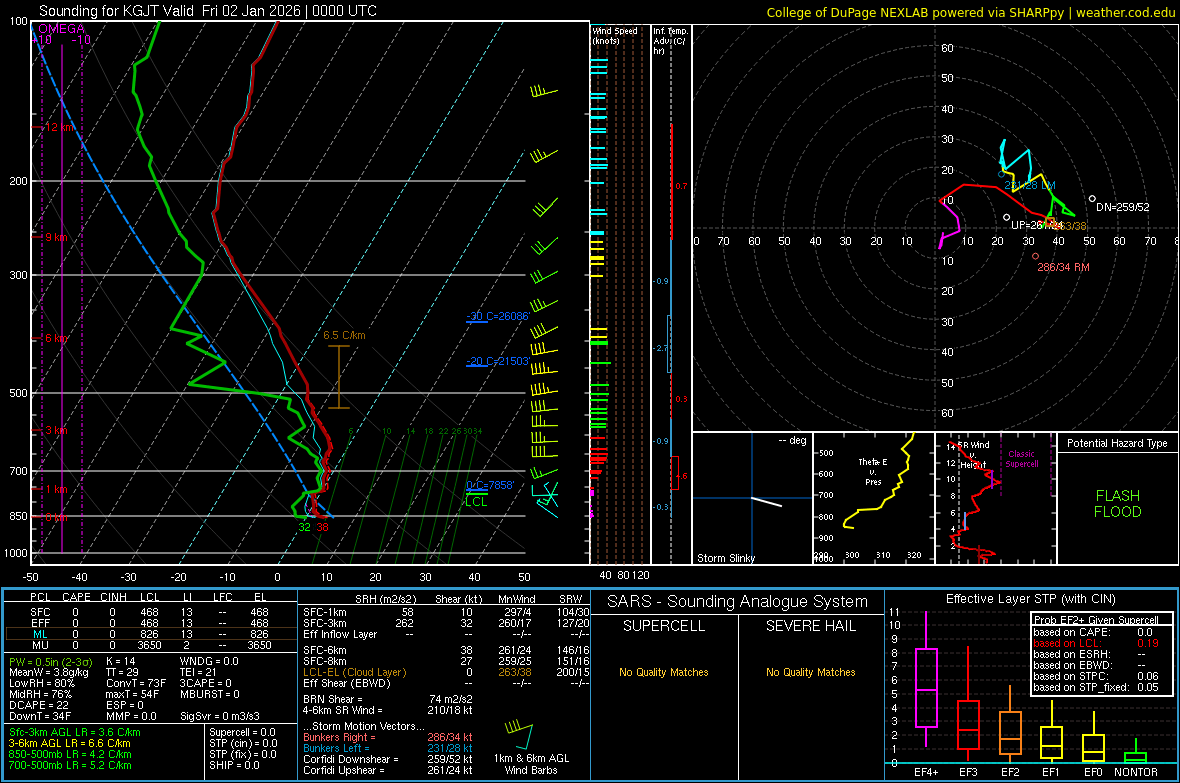Viewport: 1180px width, 783px height.
Task: Click the SFC-6km shear row
Action: [x=446, y=650]
